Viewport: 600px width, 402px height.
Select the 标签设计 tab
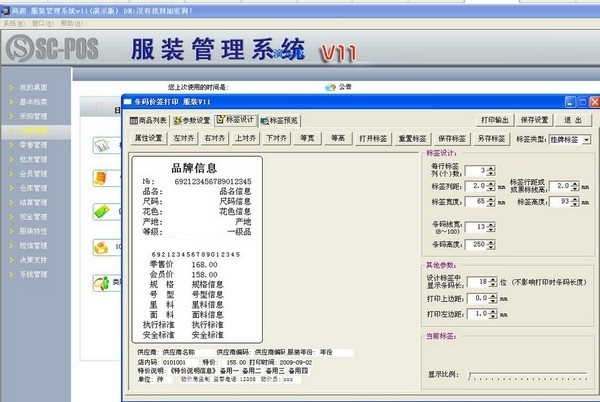coord(236,120)
